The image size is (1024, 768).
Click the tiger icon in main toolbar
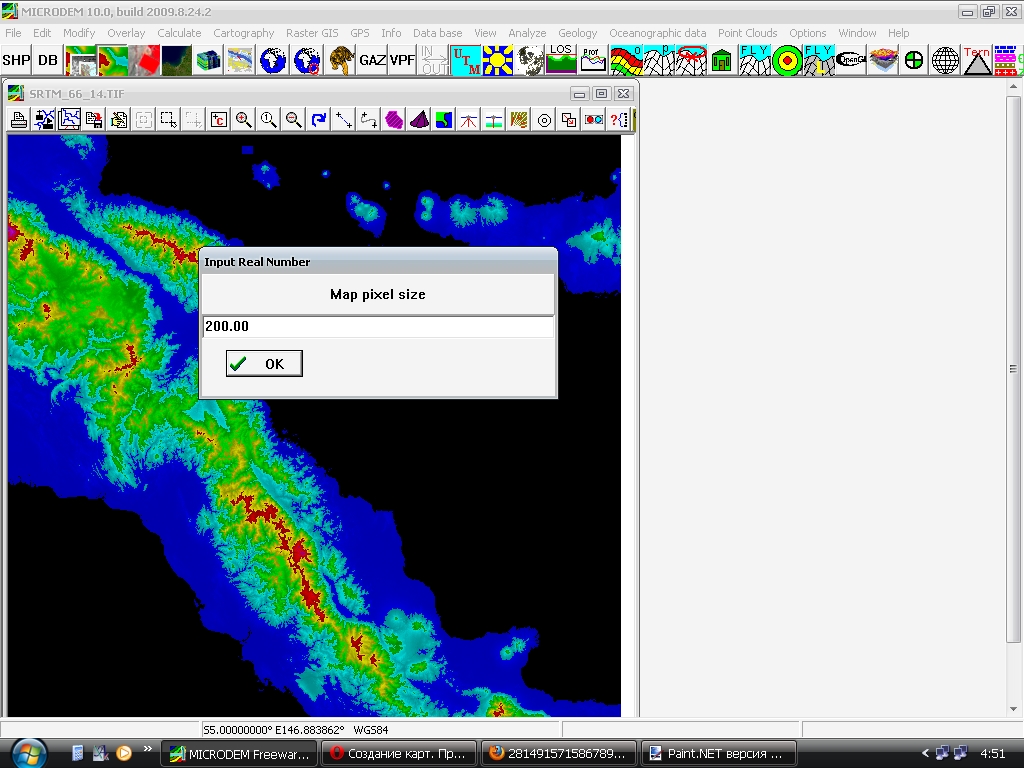click(x=340, y=61)
